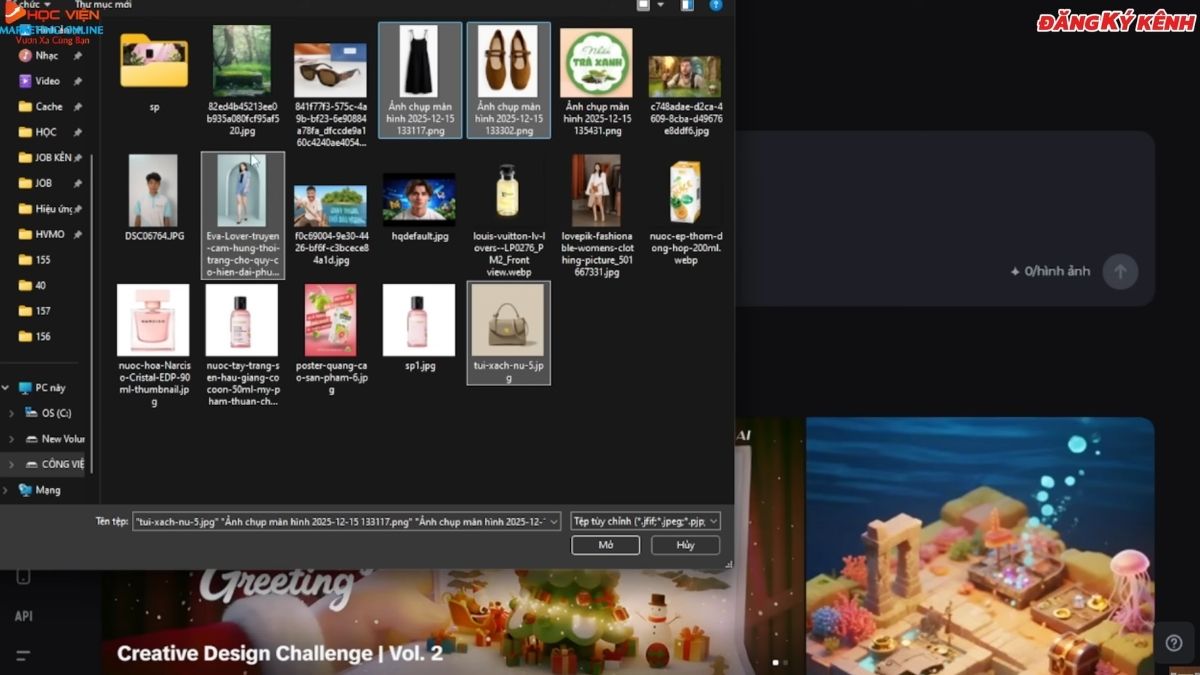Image resolution: width=1200 pixels, height=675 pixels.
Task: Open the view mode dropdown arrow
Action: pos(661,5)
